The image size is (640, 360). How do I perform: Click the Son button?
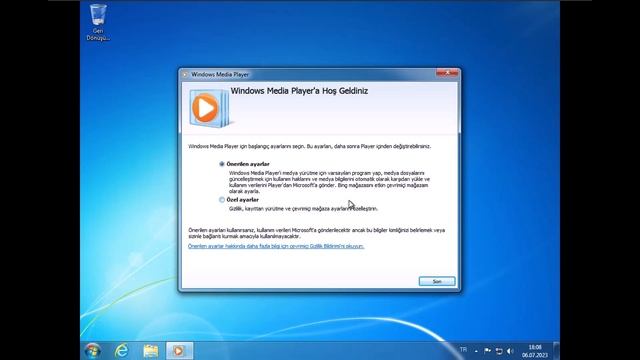pyautogui.click(x=437, y=281)
